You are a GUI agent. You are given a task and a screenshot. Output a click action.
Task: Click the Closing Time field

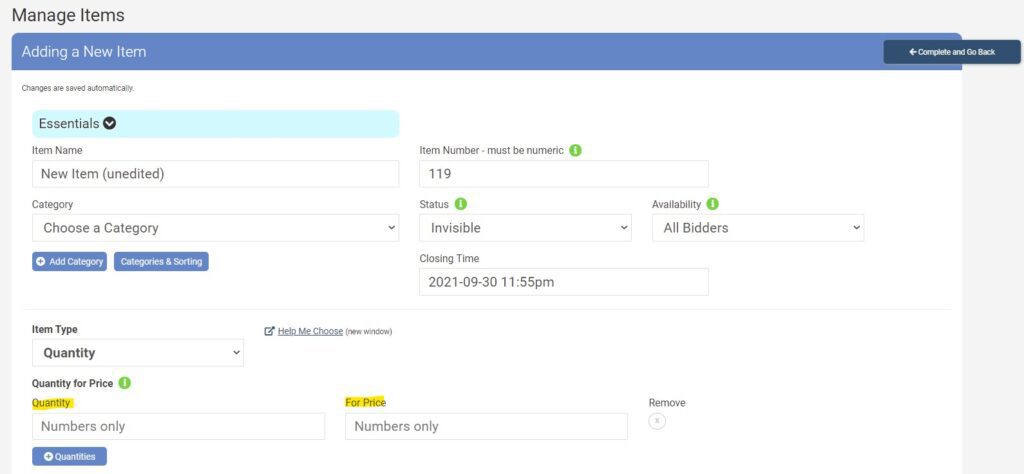pos(563,282)
